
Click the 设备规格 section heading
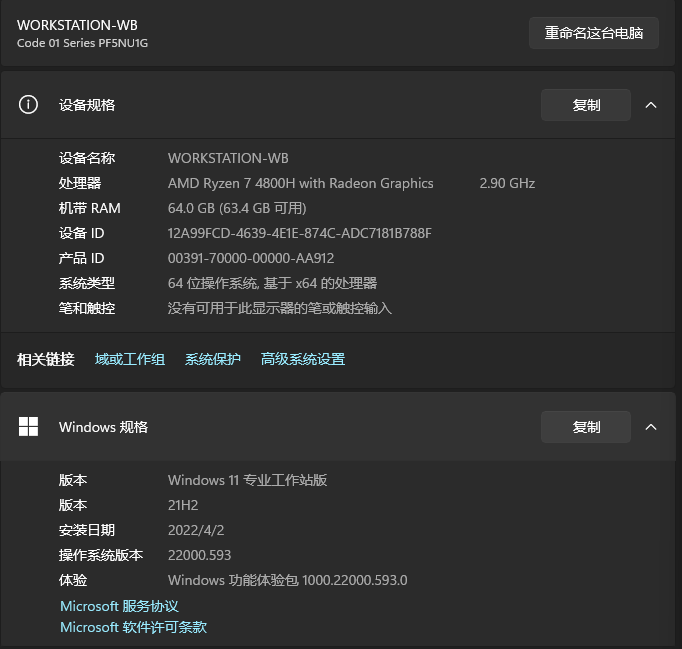coord(87,105)
